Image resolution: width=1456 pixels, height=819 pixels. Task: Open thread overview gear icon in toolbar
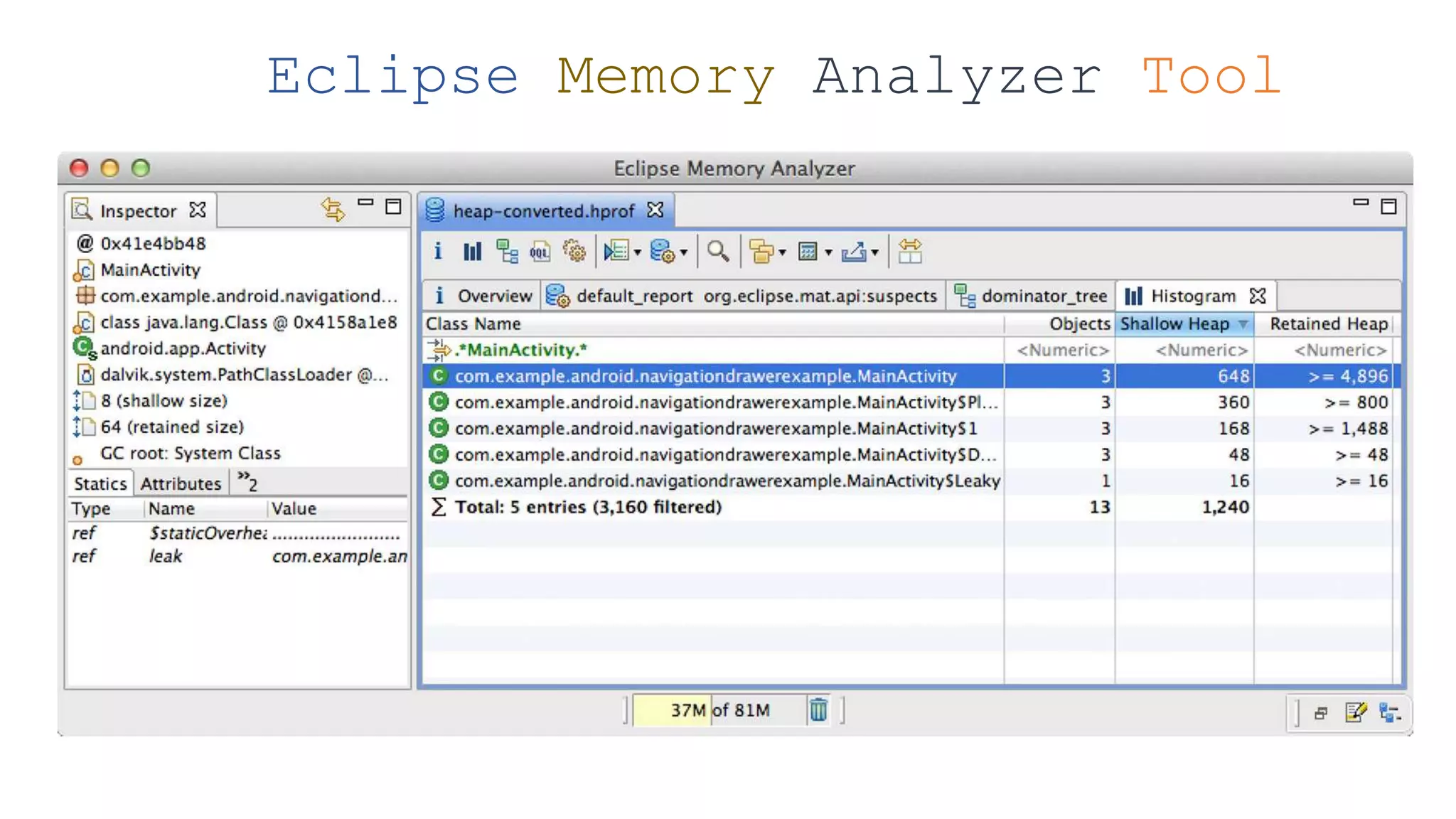pos(574,251)
